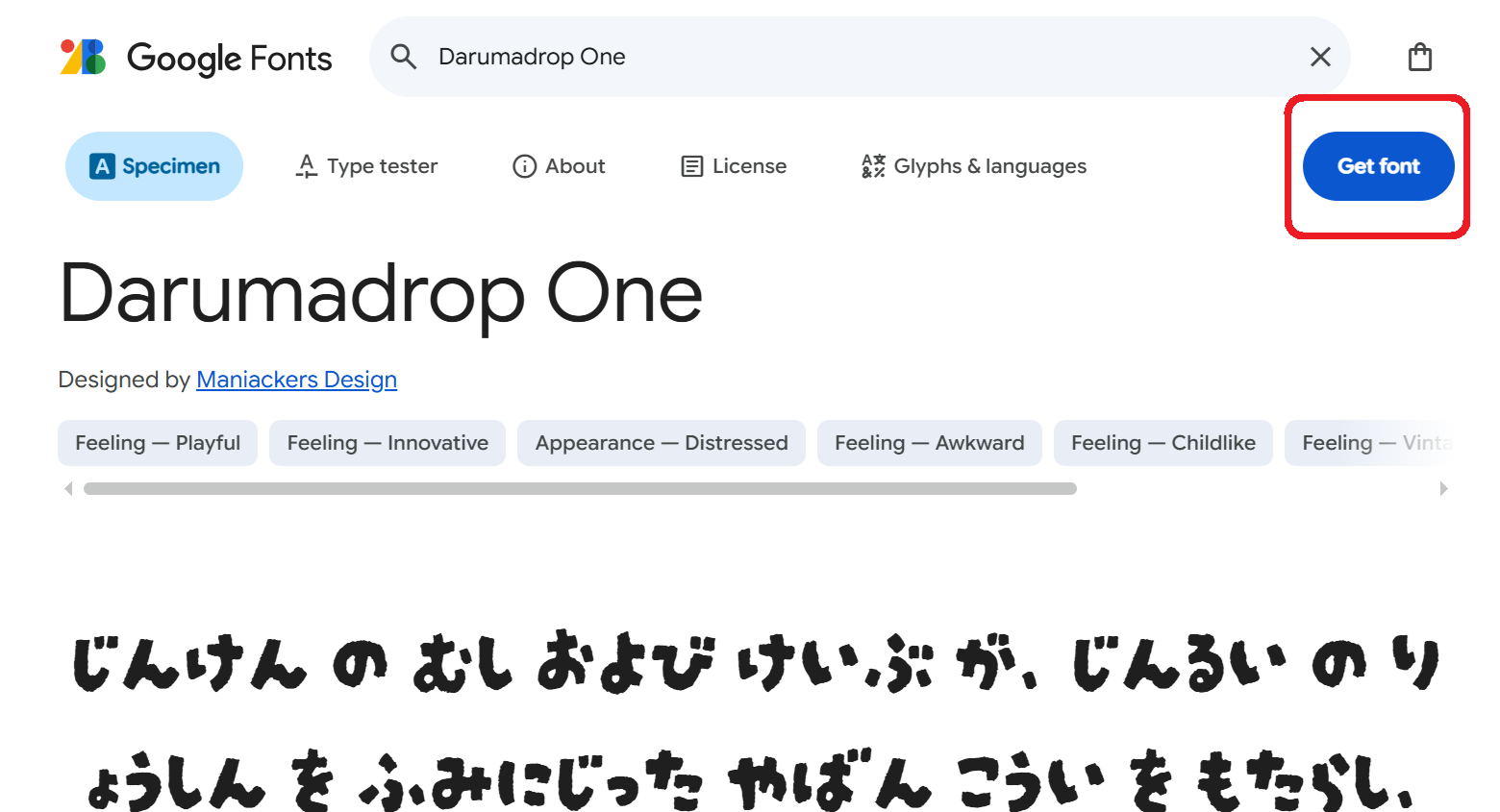Select the Feeling — Childlike tag
Viewport: 1500px width, 812px height.
[1163, 443]
